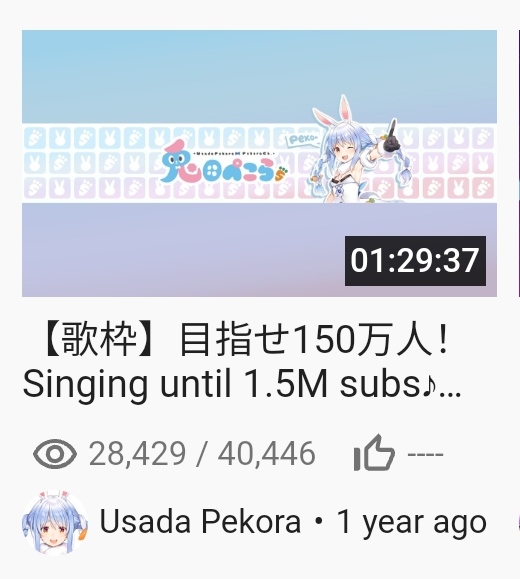Click the pointing gloved hand in artwork

click(390, 138)
